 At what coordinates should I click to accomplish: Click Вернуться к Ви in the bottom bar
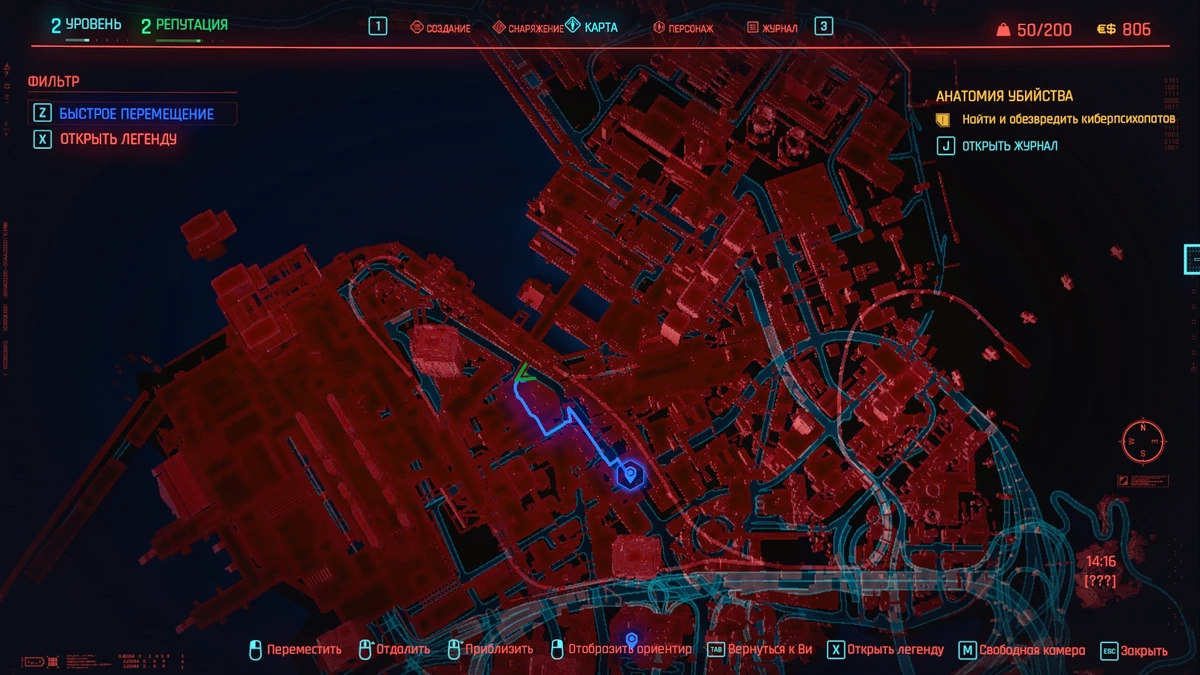770,650
